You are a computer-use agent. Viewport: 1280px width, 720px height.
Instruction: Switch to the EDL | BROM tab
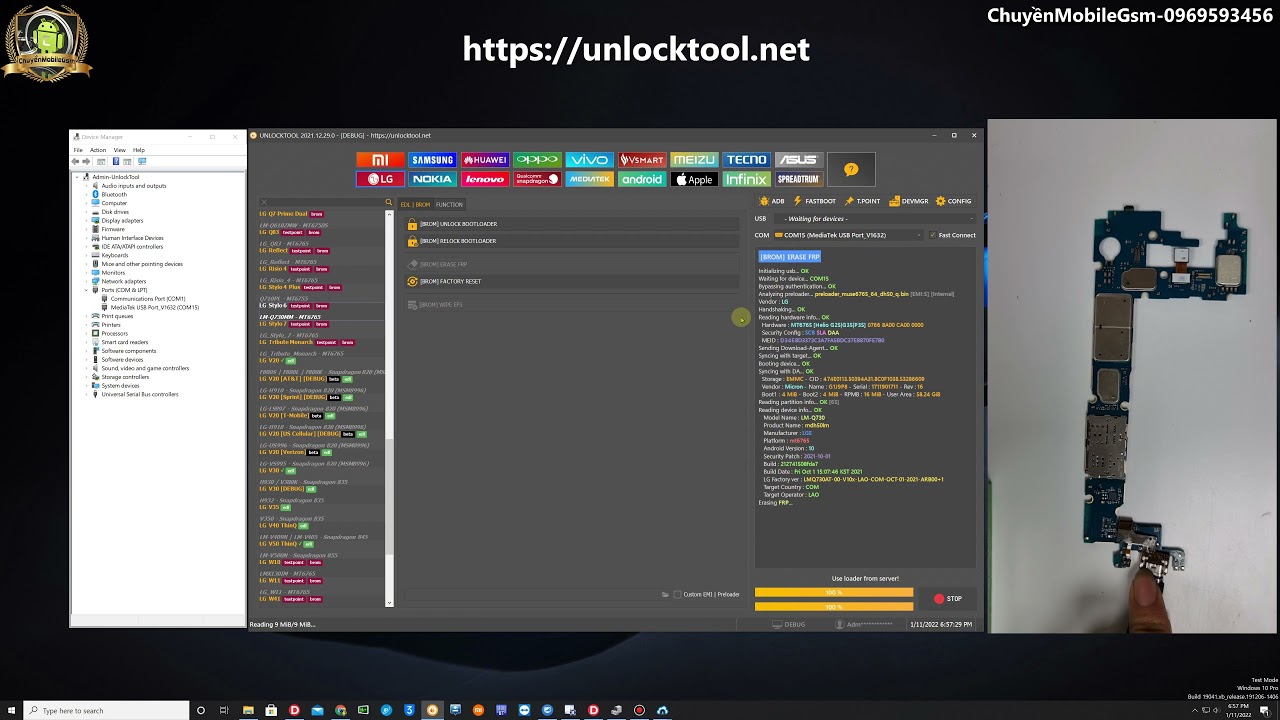(415, 204)
